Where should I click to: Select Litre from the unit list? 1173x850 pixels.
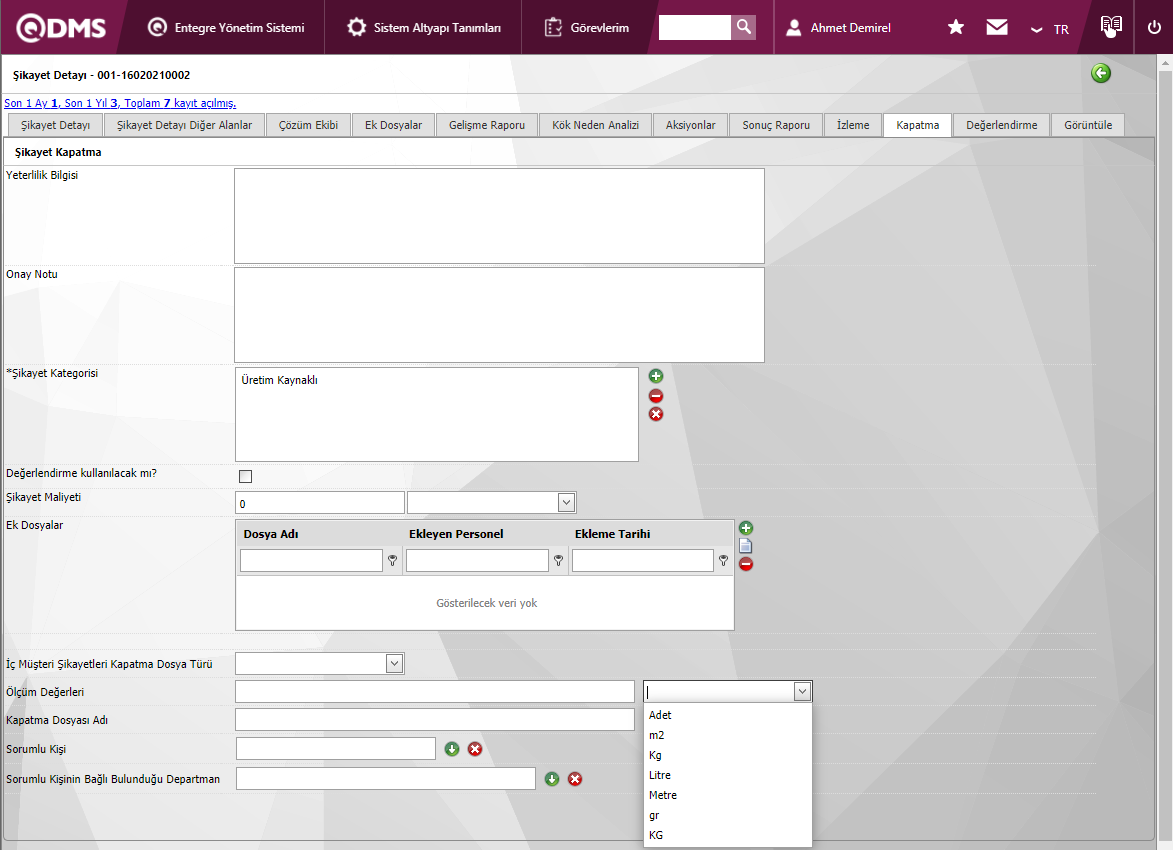(660, 775)
